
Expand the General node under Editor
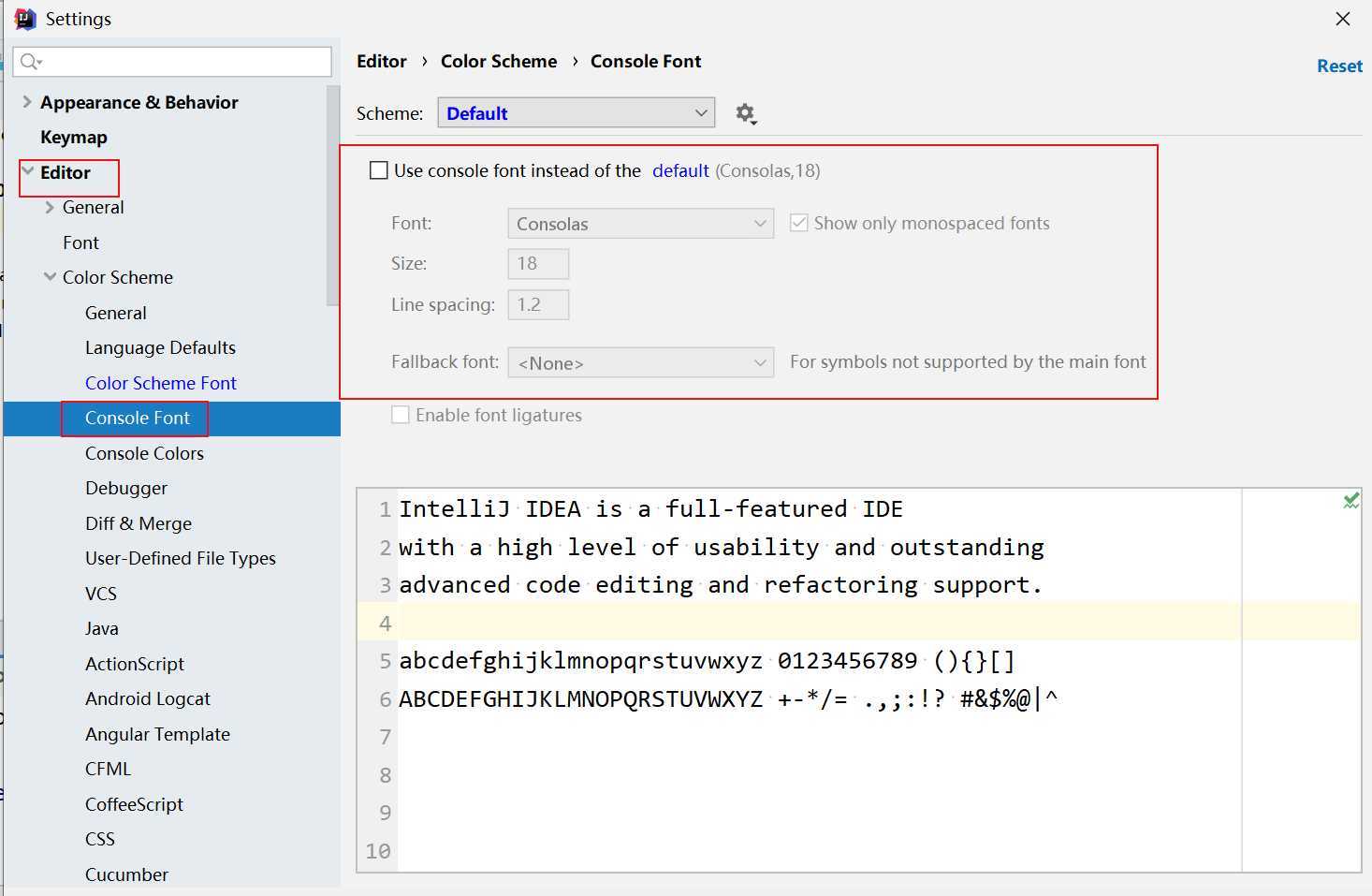50,207
